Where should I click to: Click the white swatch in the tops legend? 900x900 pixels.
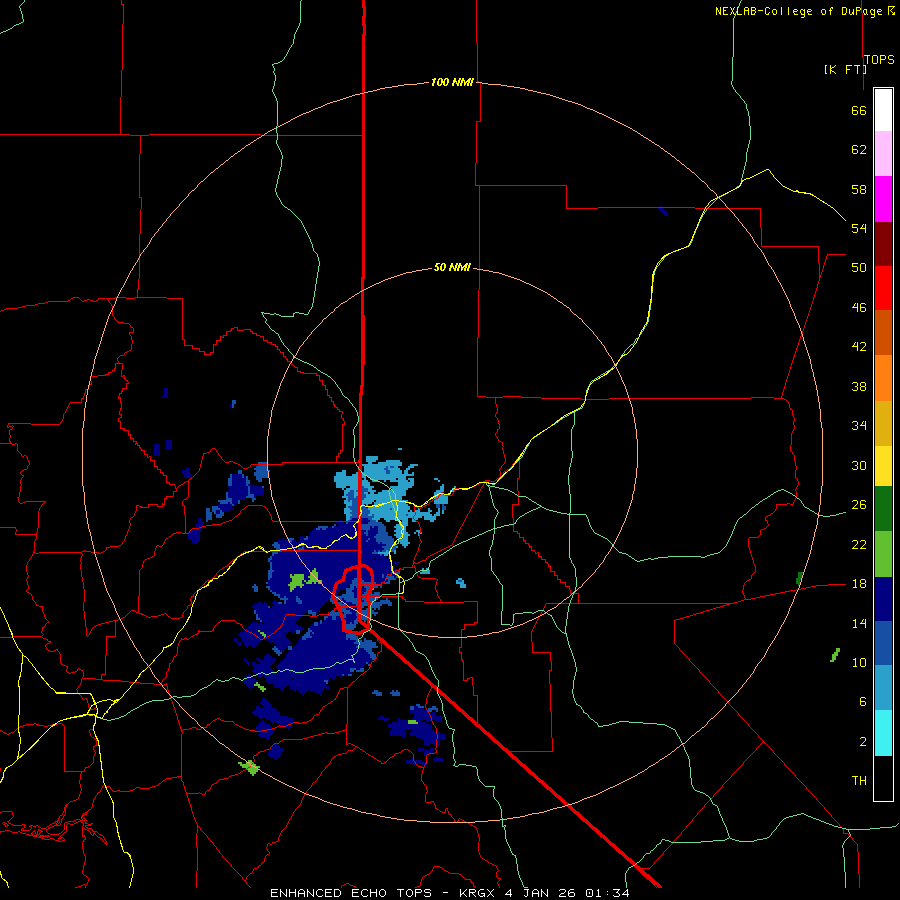883,110
